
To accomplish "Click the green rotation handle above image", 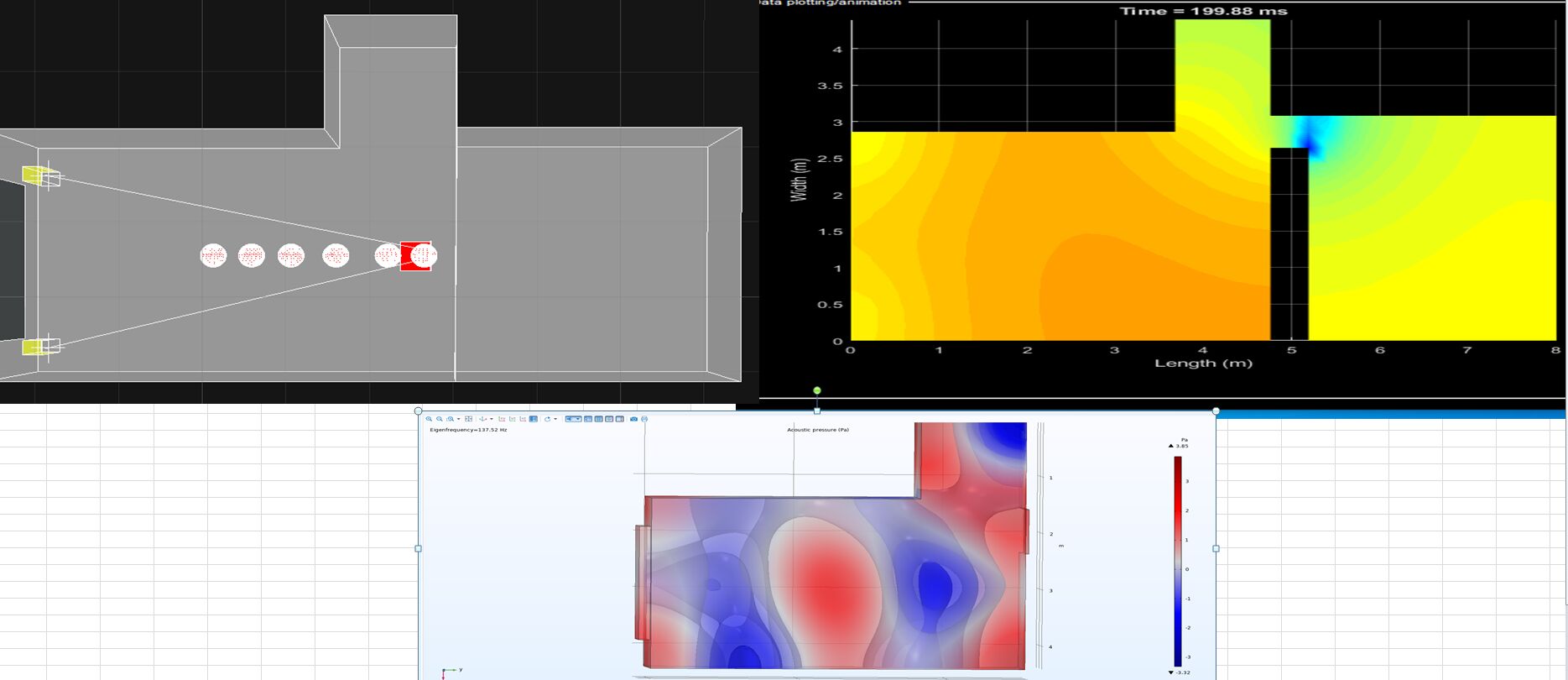I will click(817, 390).
